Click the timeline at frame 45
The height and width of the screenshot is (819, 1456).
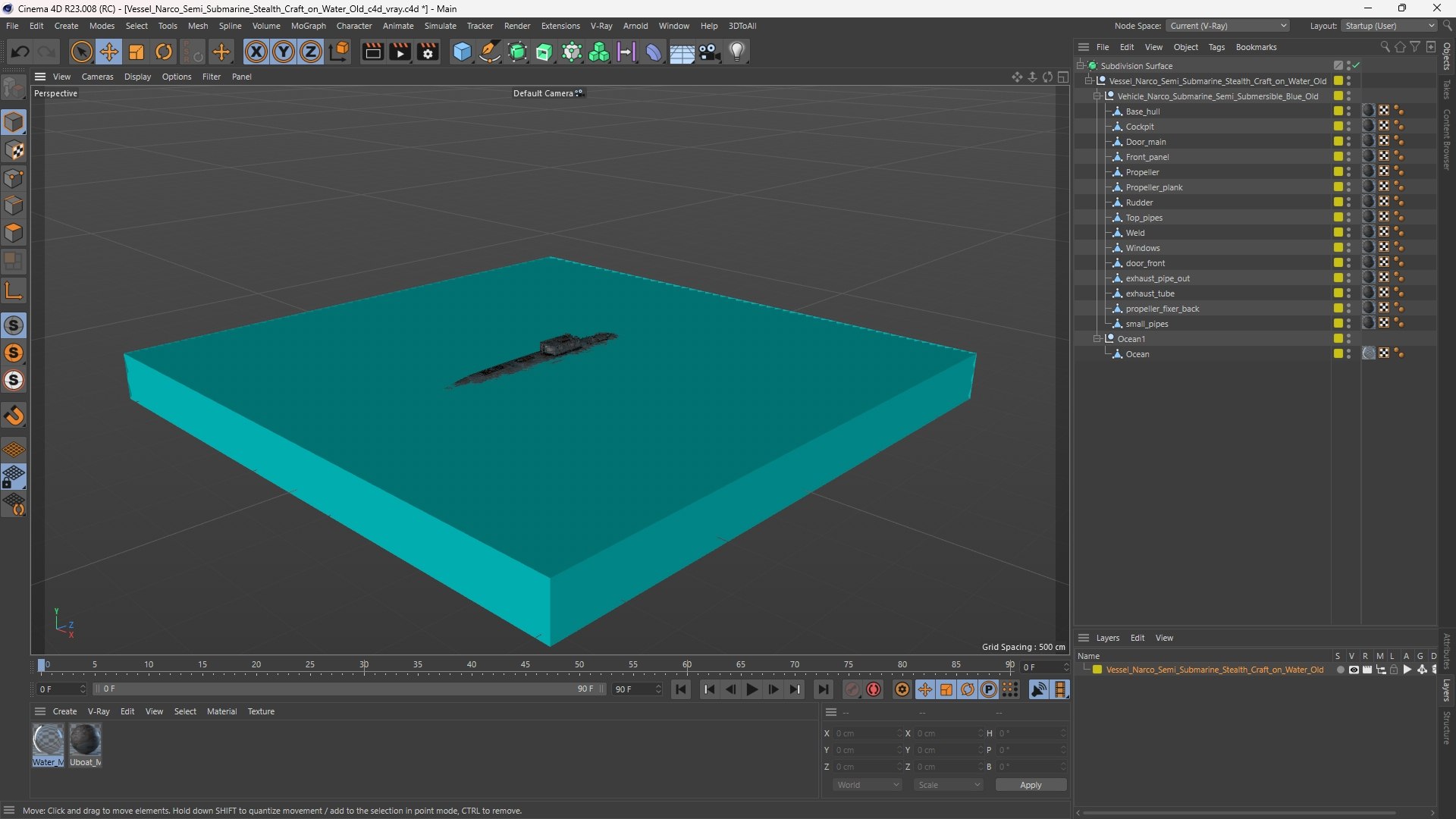(526, 665)
